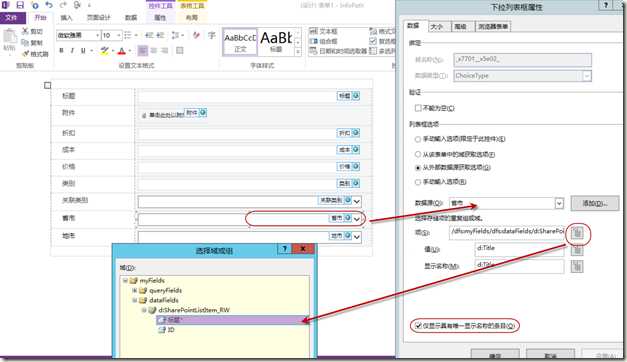Click the Copy (复制) icon

pos(25,42)
